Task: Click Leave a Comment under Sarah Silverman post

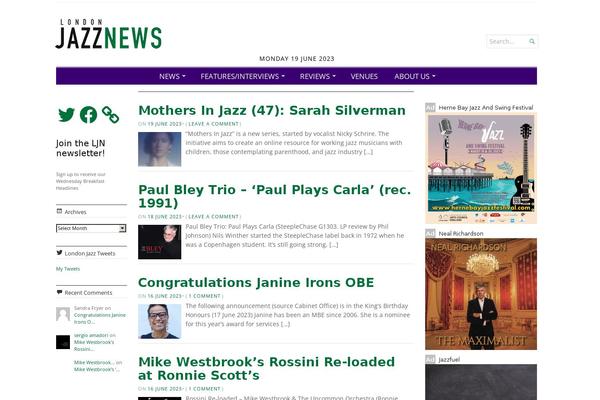Action: tap(213, 124)
